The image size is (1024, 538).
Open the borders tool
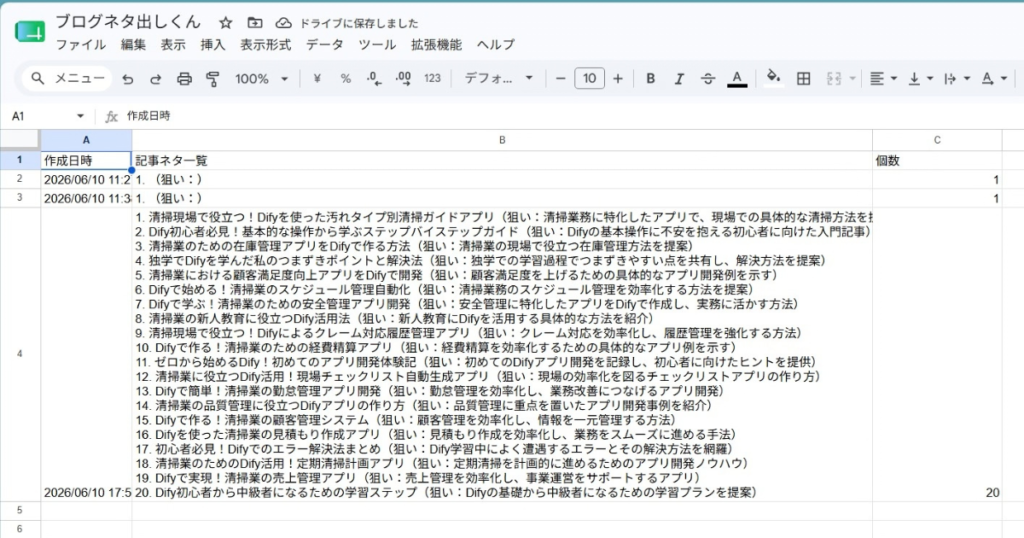point(803,78)
